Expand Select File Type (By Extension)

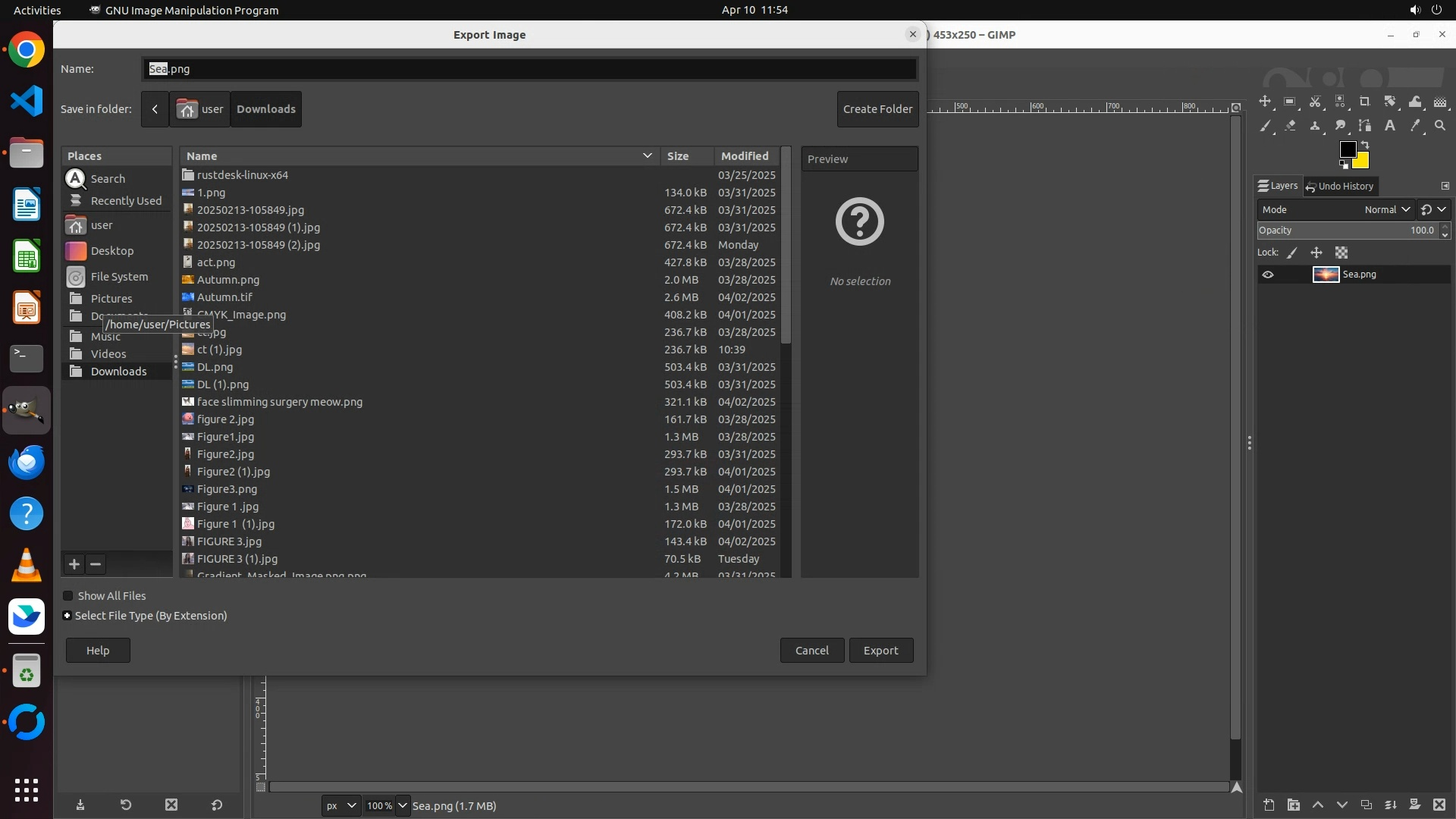pyautogui.click(x=67, y=616)
